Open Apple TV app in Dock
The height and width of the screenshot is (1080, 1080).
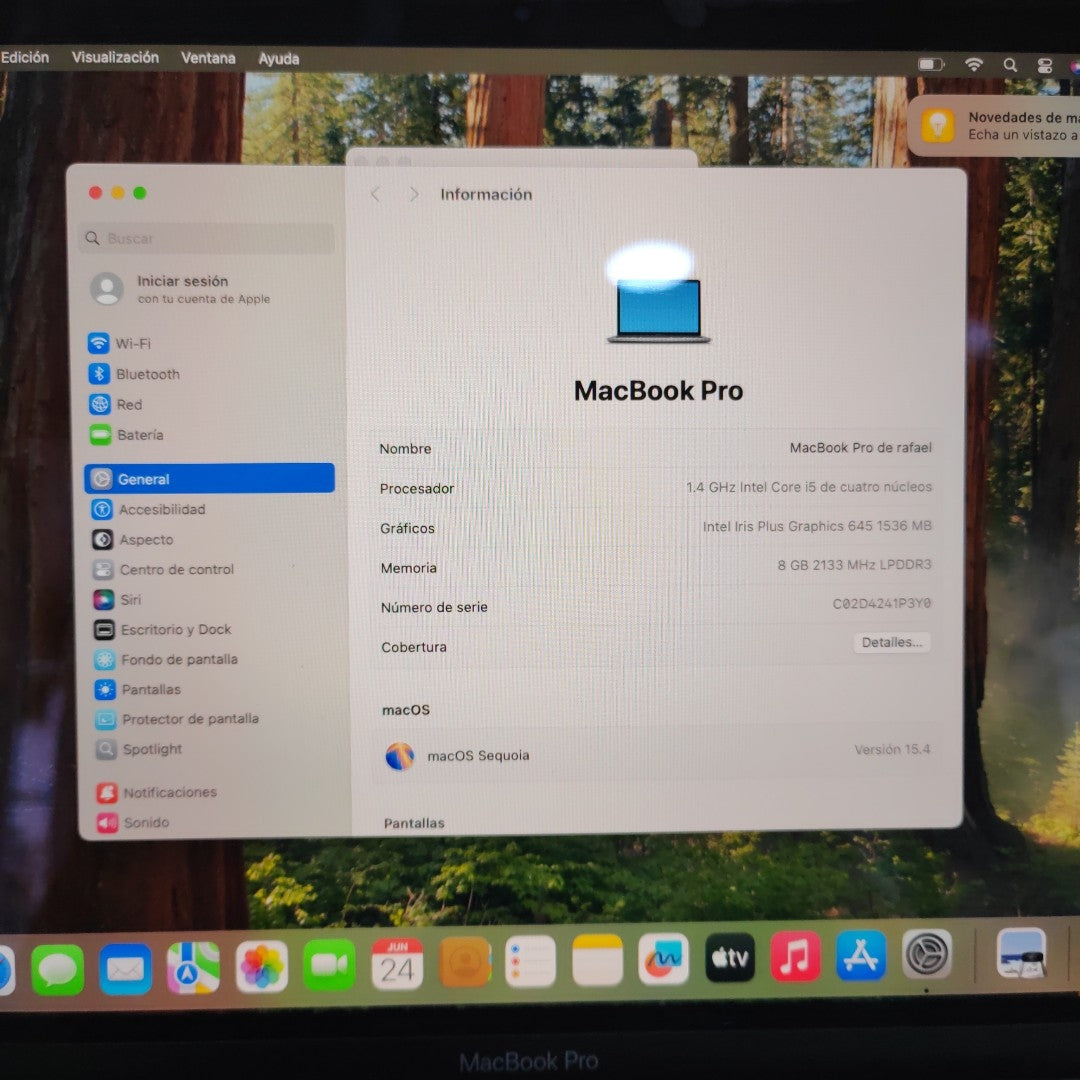[729, 959]
